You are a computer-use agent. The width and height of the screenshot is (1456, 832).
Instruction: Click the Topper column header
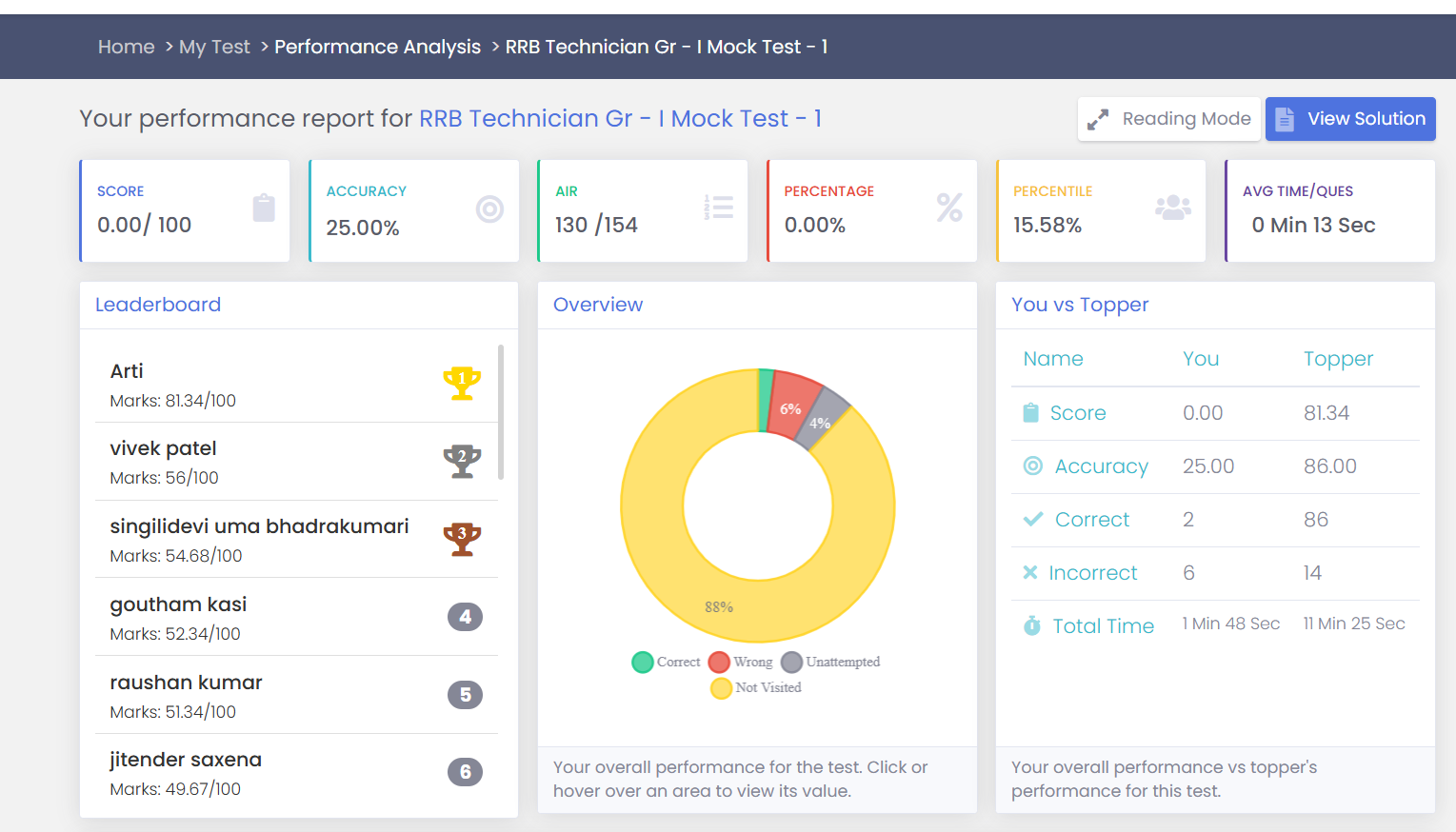coord(1338,359)
